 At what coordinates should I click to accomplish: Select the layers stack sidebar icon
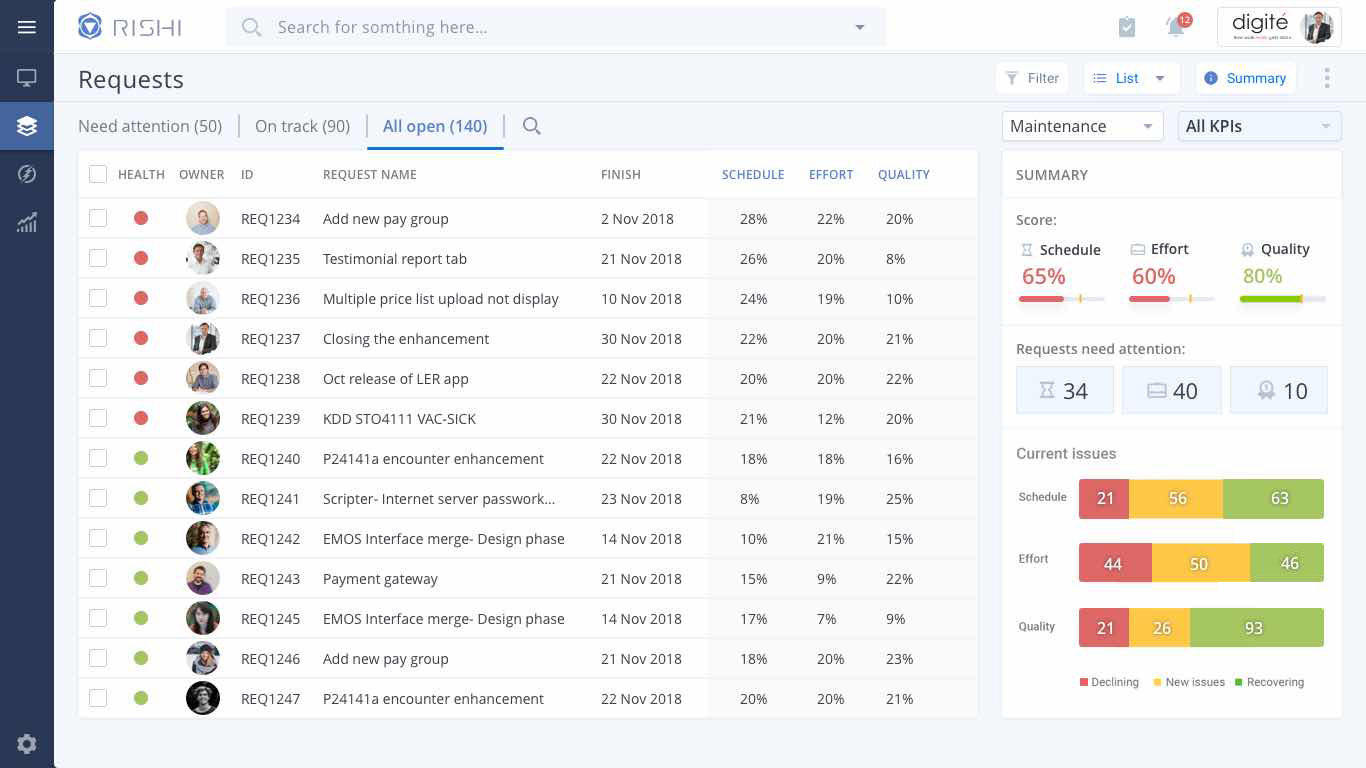pyautogui.click(x=27, y=126)
